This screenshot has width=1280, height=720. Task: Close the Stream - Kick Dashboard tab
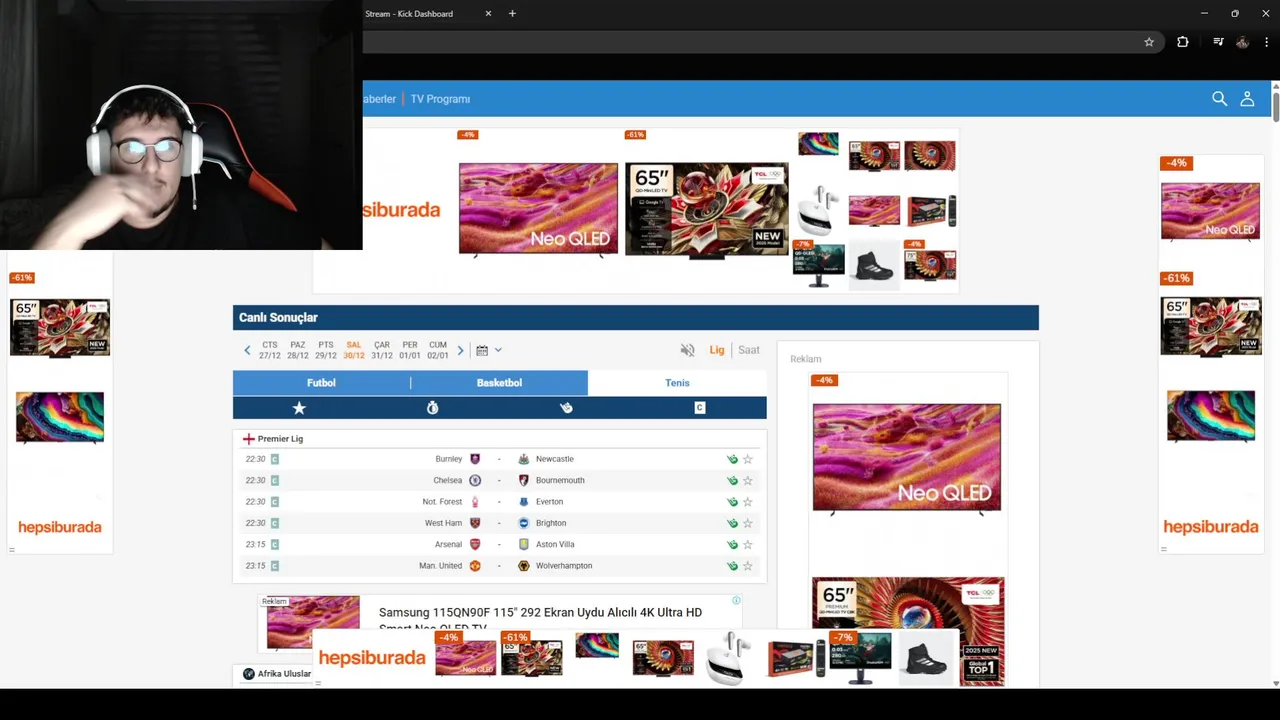(488, 14)
